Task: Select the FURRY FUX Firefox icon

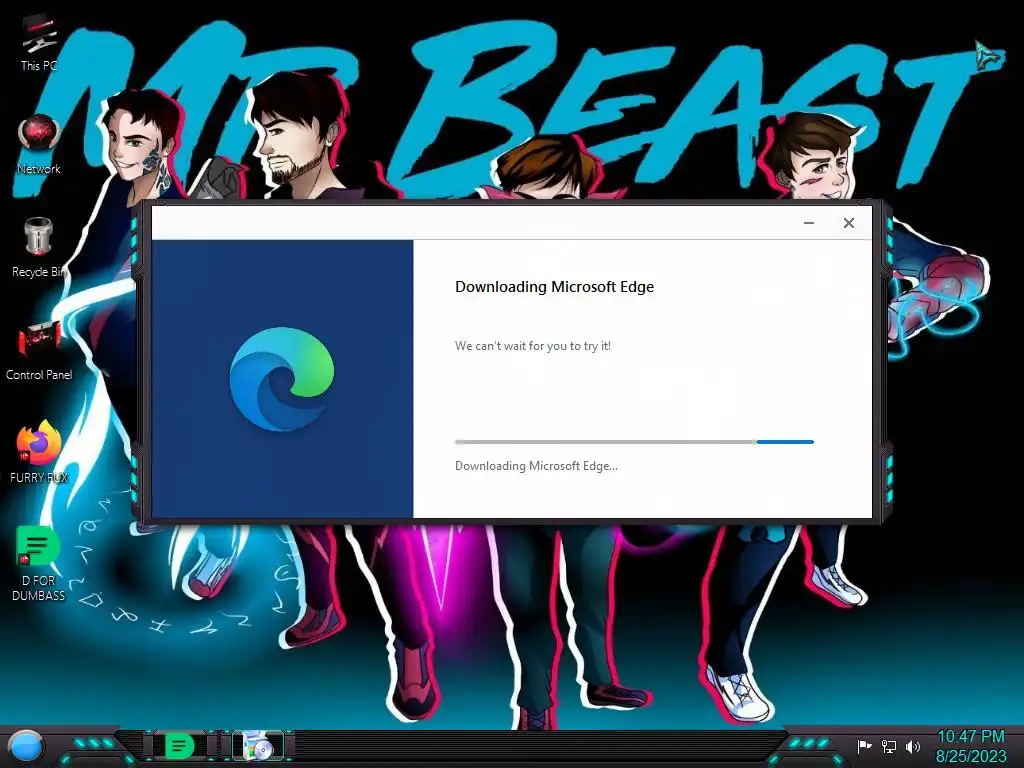Action: [39, 452]
